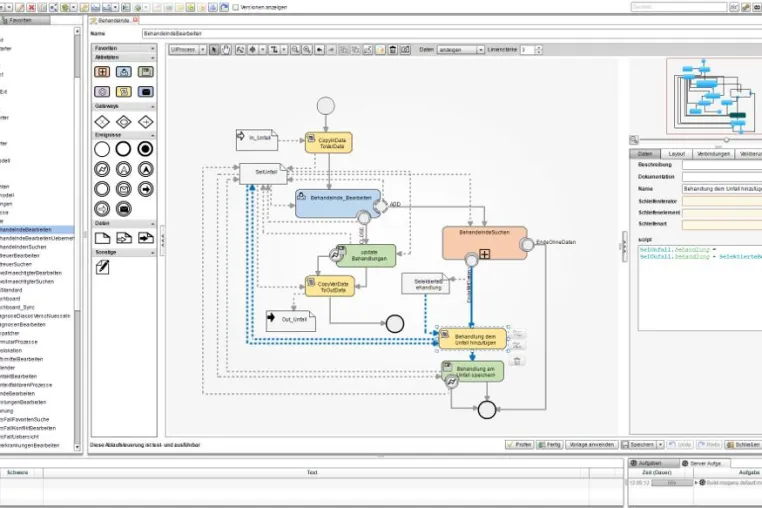Choose the parallel plus gateway diamond

click(x=146, y=122)
